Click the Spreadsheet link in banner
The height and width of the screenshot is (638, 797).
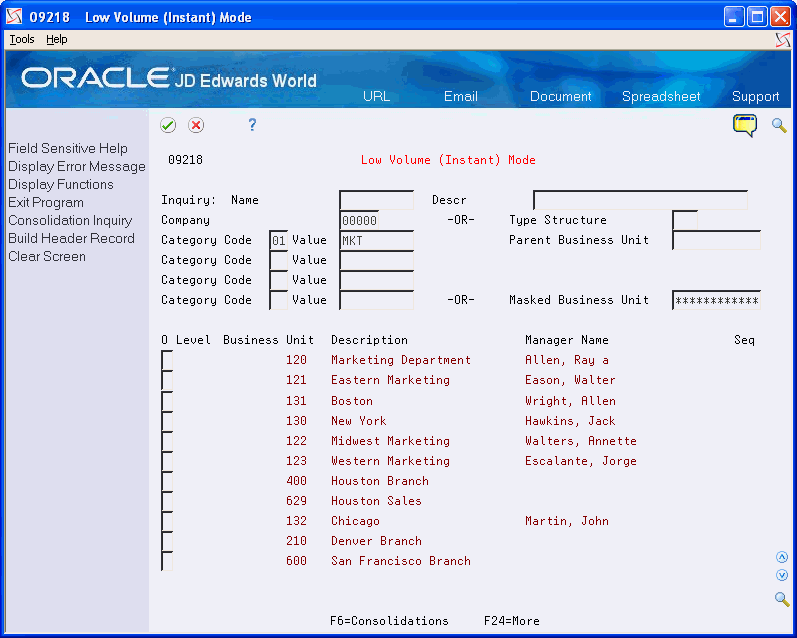661,97
